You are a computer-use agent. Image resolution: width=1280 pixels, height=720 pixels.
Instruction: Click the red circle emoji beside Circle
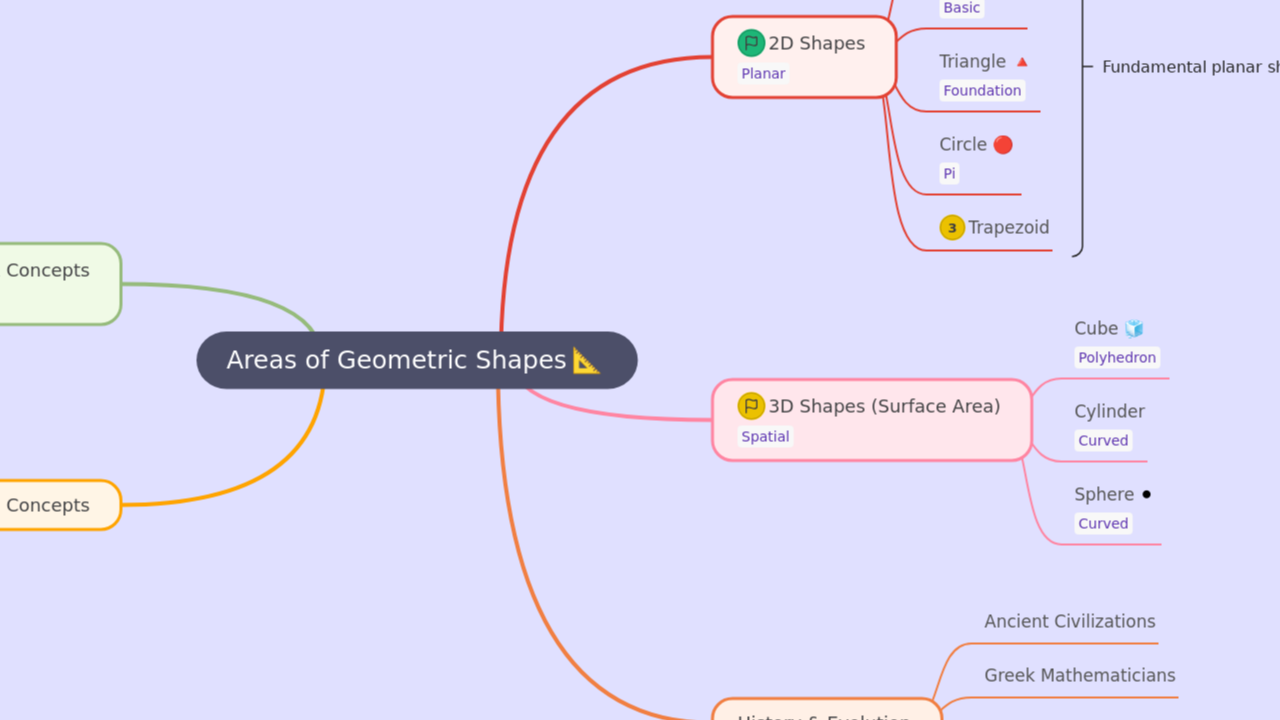point(1003,145)
